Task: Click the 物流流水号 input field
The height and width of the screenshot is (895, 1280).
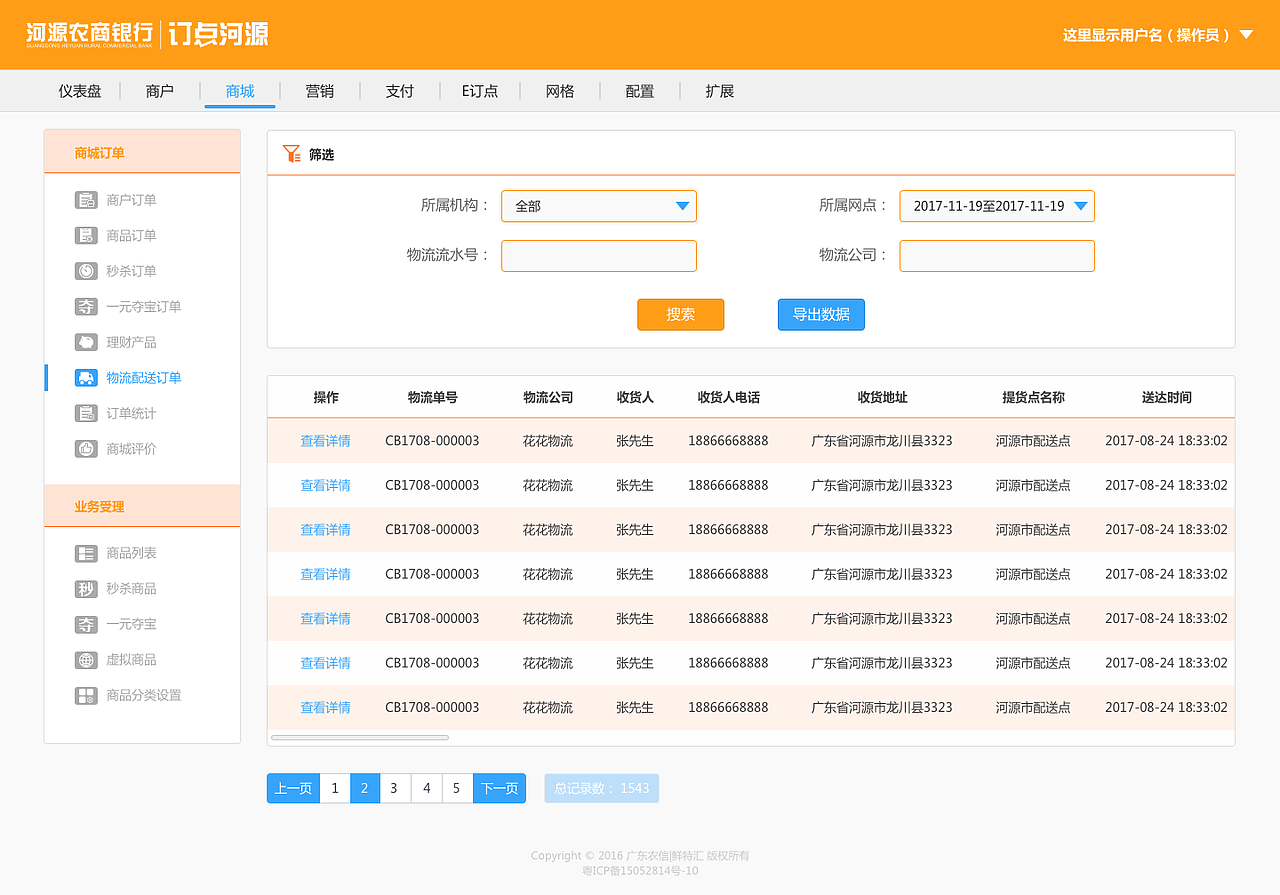Action: pos(599,256)
